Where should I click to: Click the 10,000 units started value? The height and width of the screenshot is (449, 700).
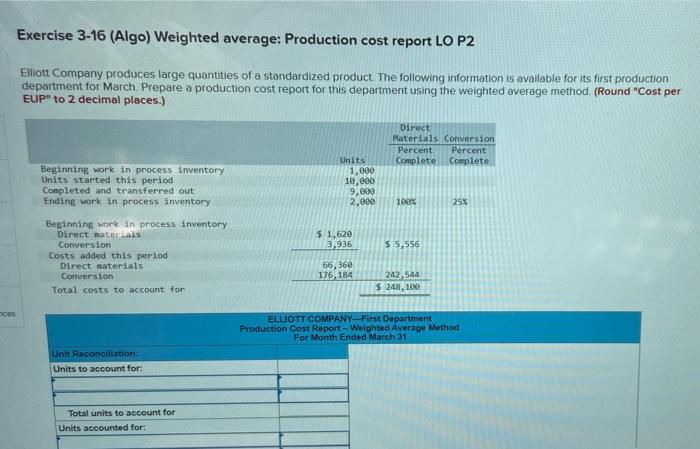(x=360, y=181)
